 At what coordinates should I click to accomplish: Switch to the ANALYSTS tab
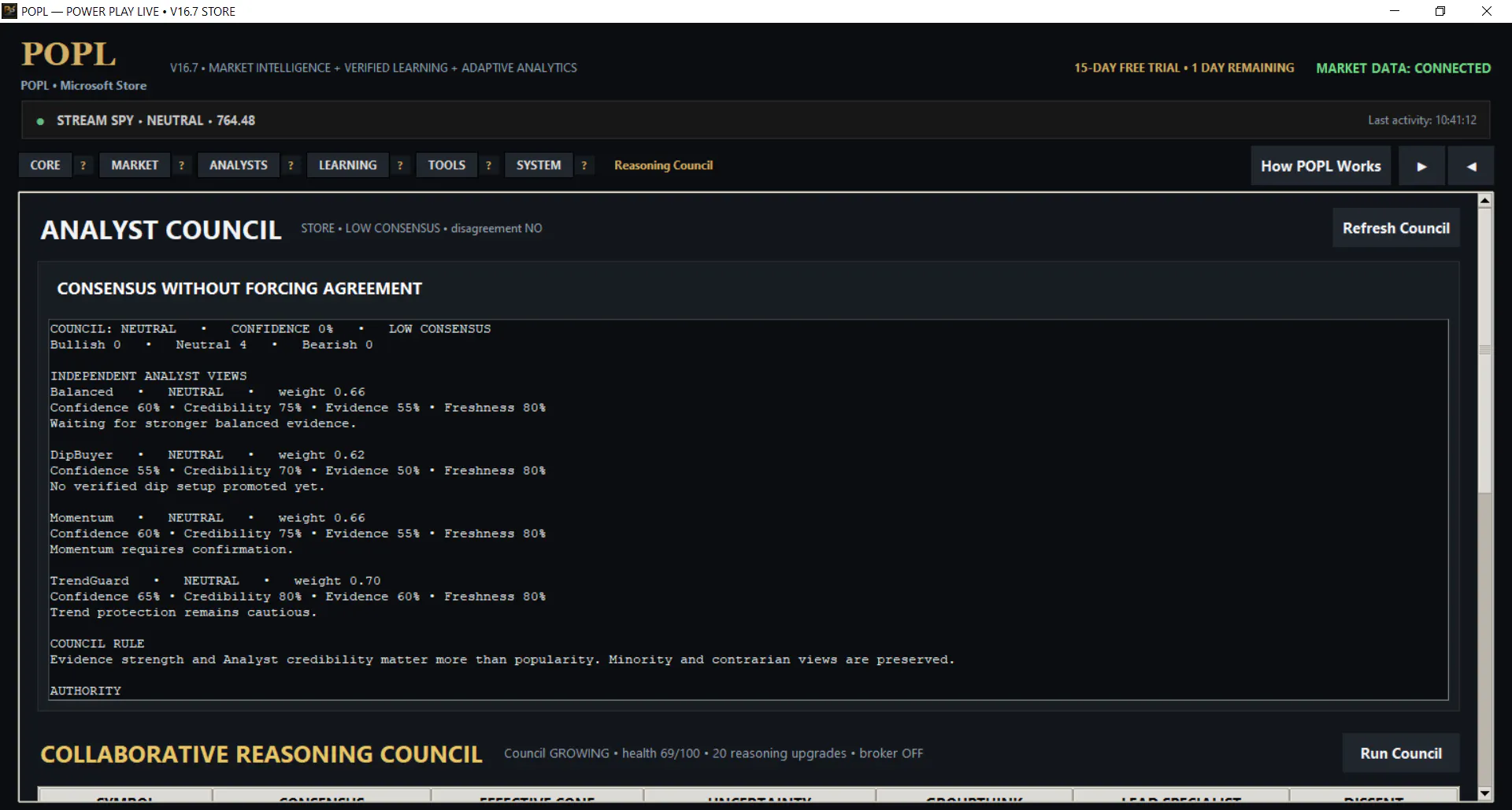point(239,165)
